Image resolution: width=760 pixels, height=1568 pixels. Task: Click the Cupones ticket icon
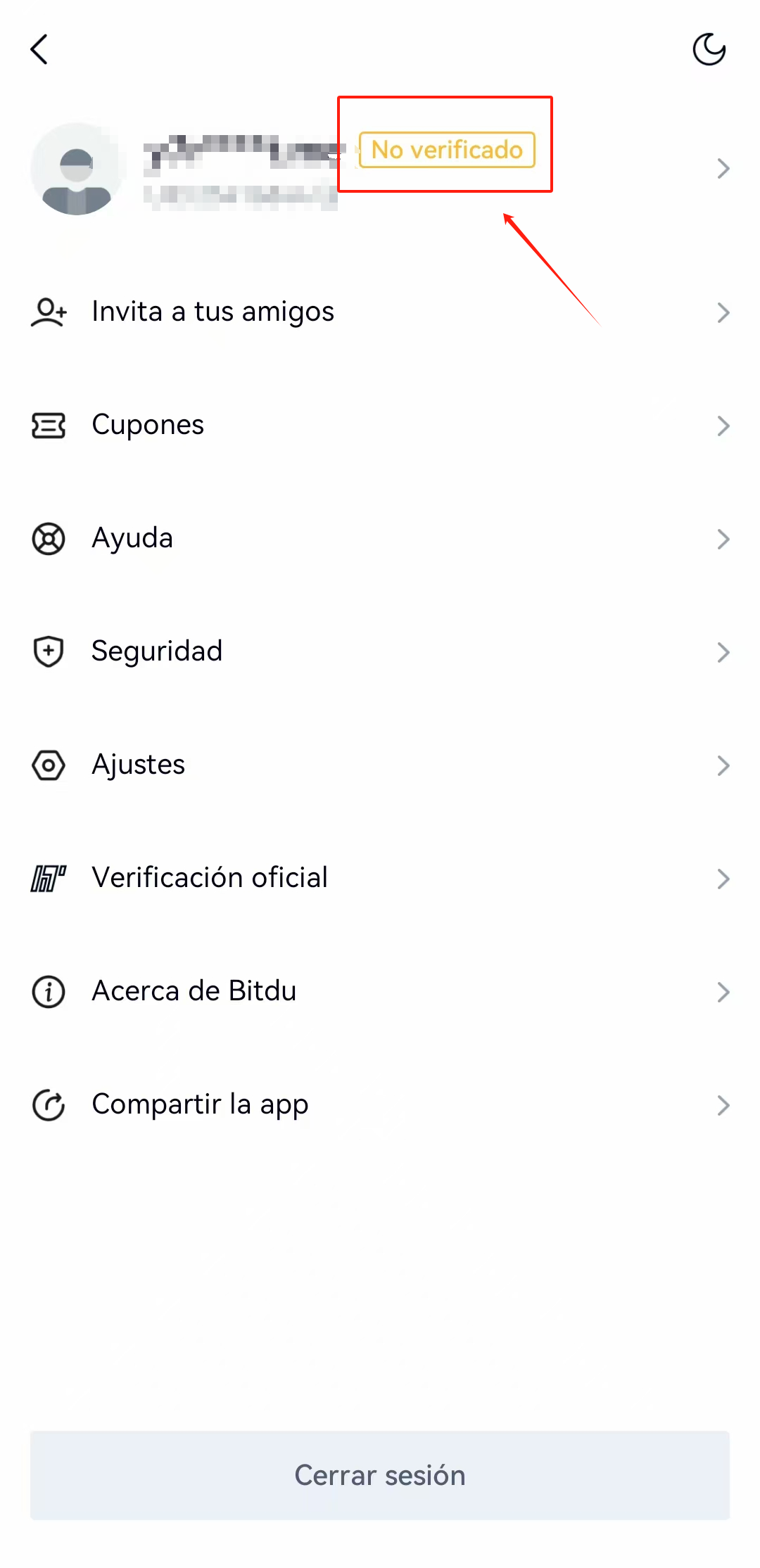tap(49, 426)
